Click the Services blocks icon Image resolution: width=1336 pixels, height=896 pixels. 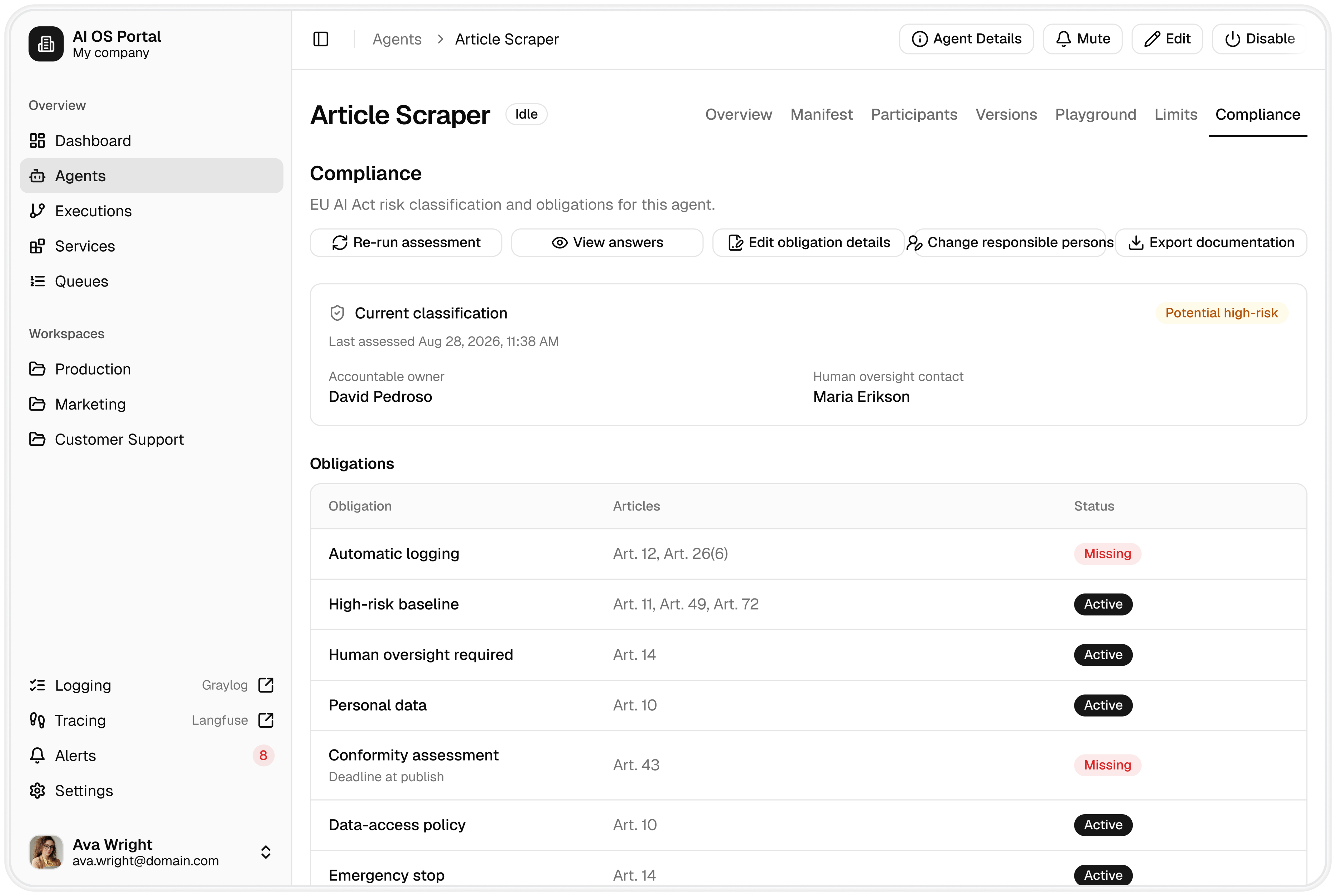click(x=37, y=246)
